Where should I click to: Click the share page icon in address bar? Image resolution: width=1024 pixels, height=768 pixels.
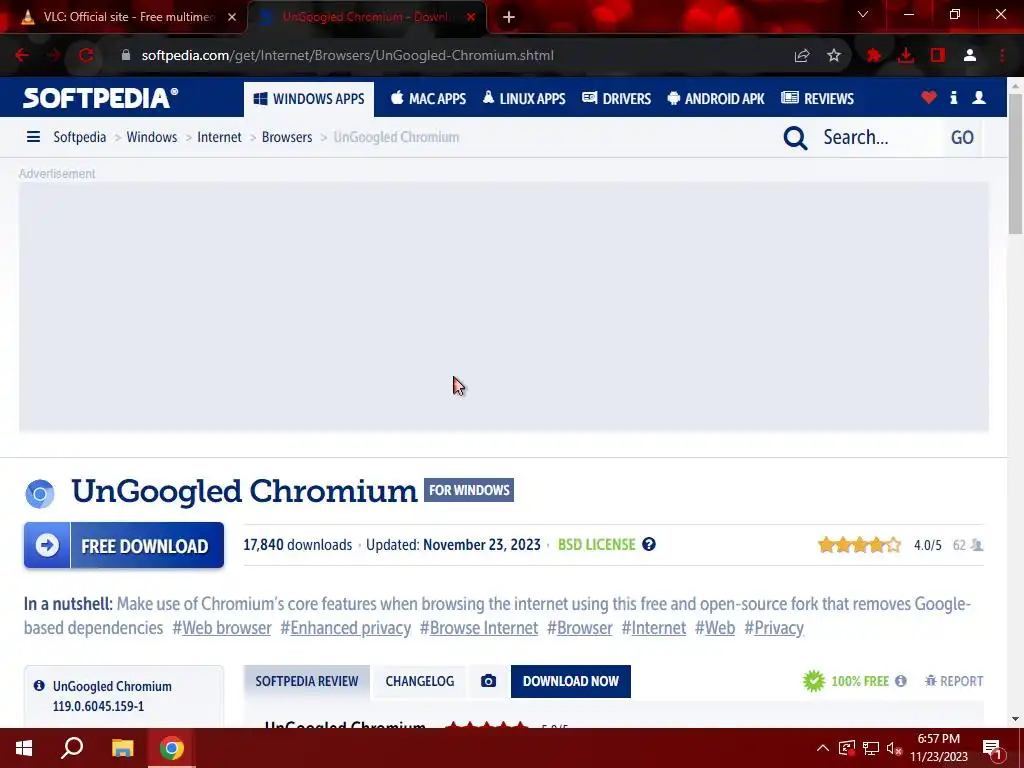[802, 56]
